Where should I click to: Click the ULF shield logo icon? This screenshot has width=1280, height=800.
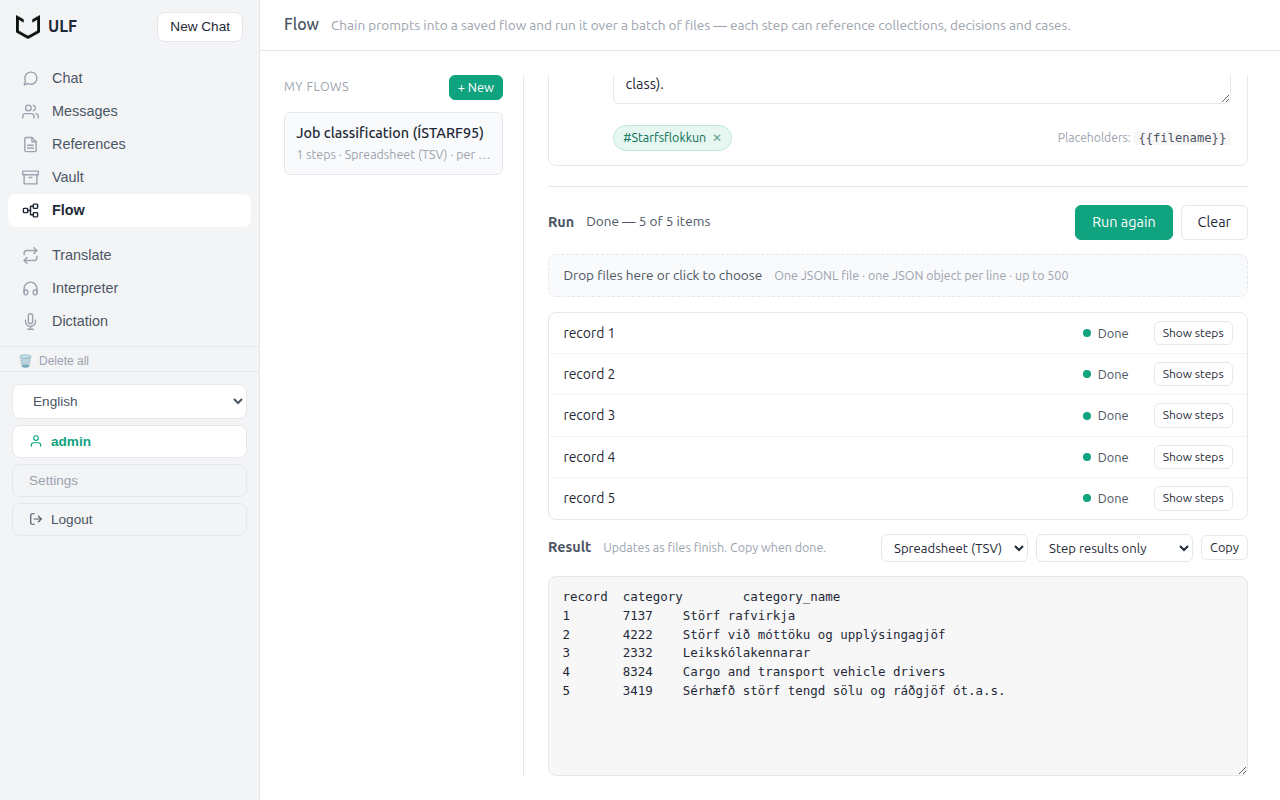[28, 27]
